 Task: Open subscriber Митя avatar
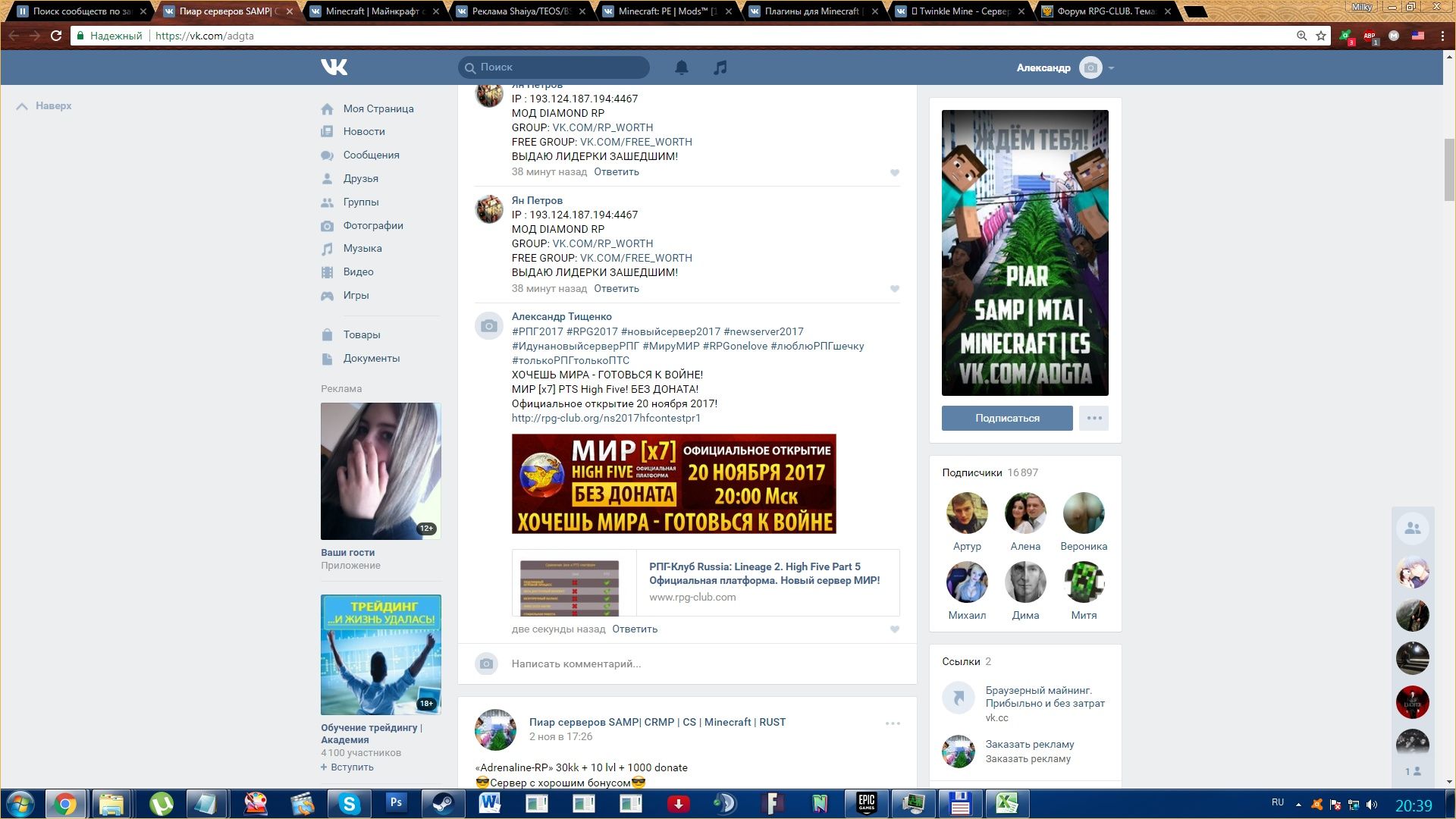click(1084, 582)
